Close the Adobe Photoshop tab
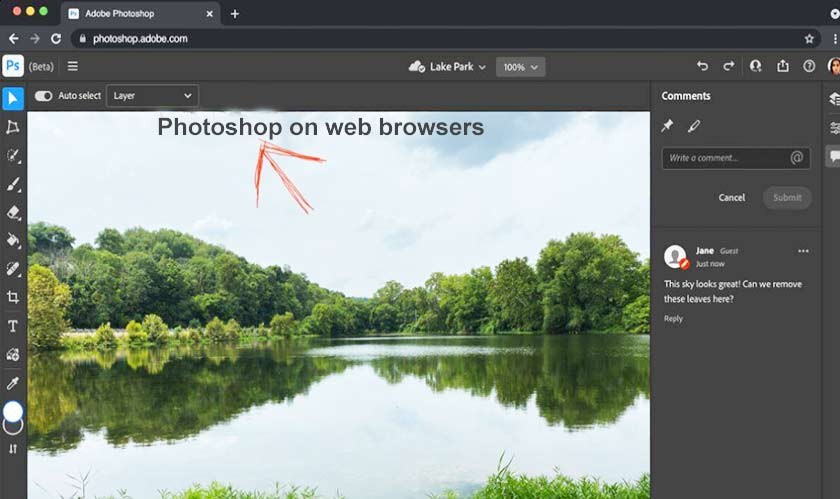840x499 pixels. coord(209,14)
